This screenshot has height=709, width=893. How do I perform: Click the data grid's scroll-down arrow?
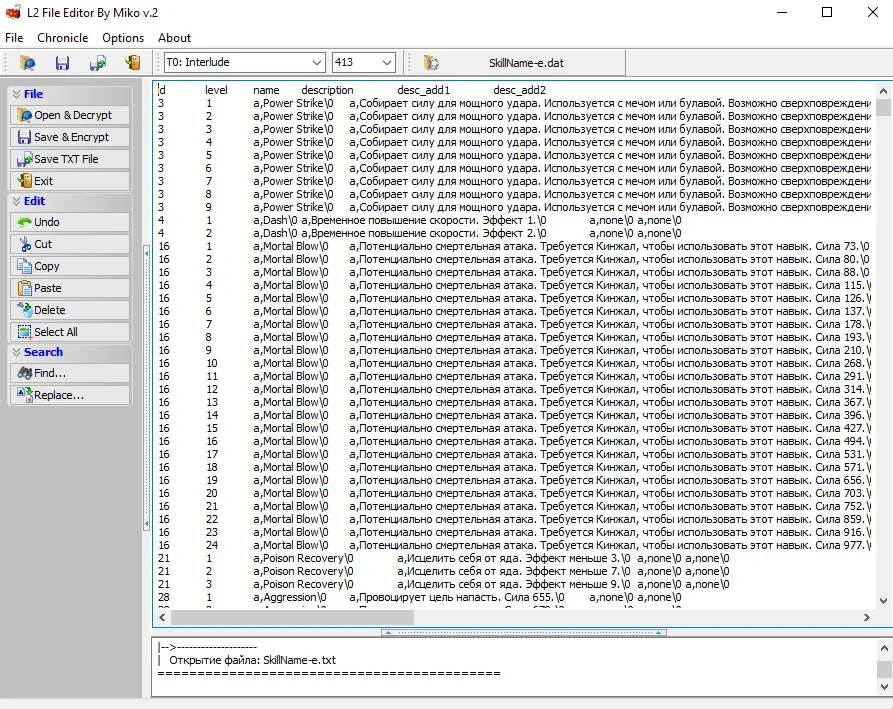[883, 600]
